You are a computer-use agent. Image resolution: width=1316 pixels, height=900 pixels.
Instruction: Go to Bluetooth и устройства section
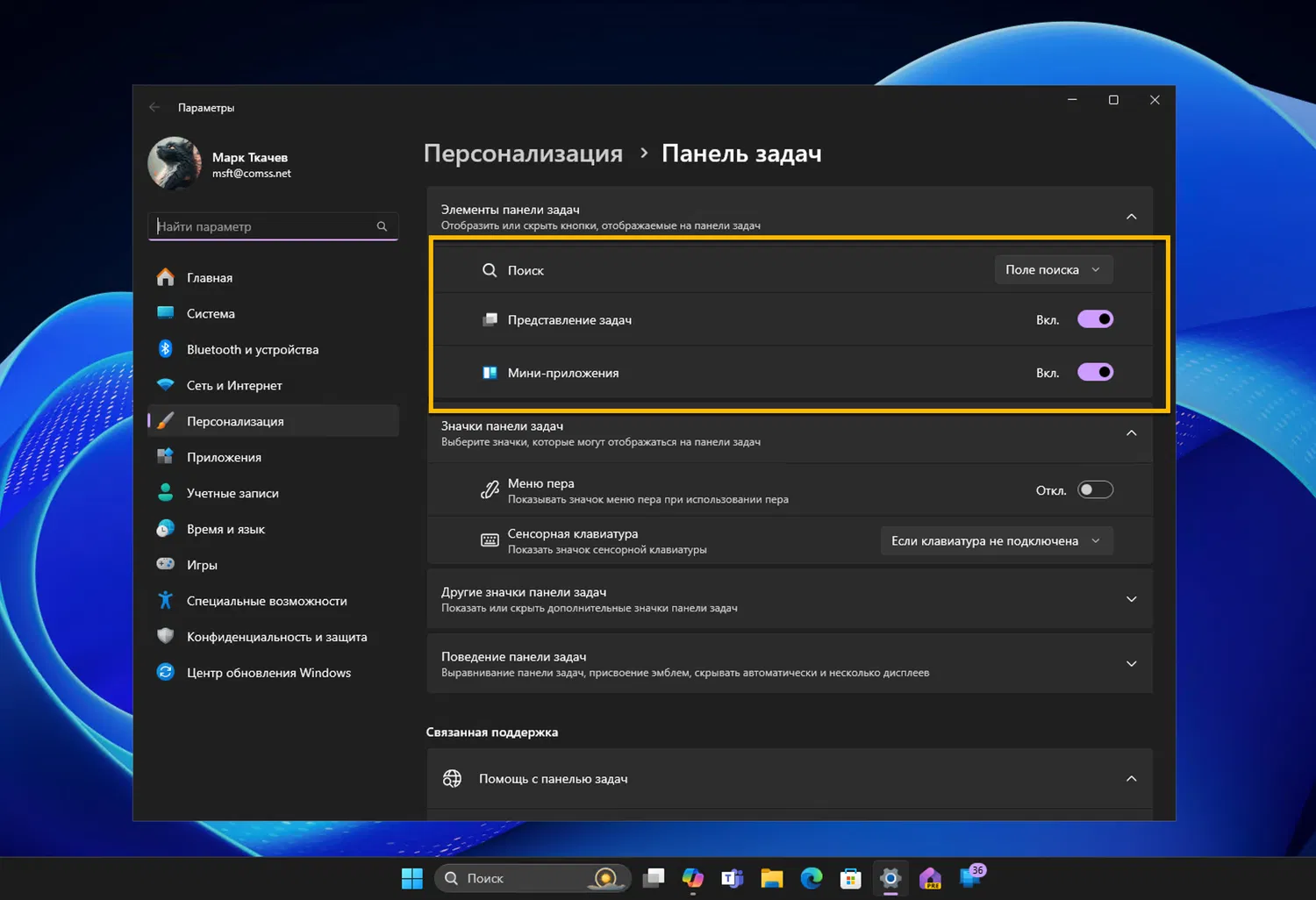252,349
